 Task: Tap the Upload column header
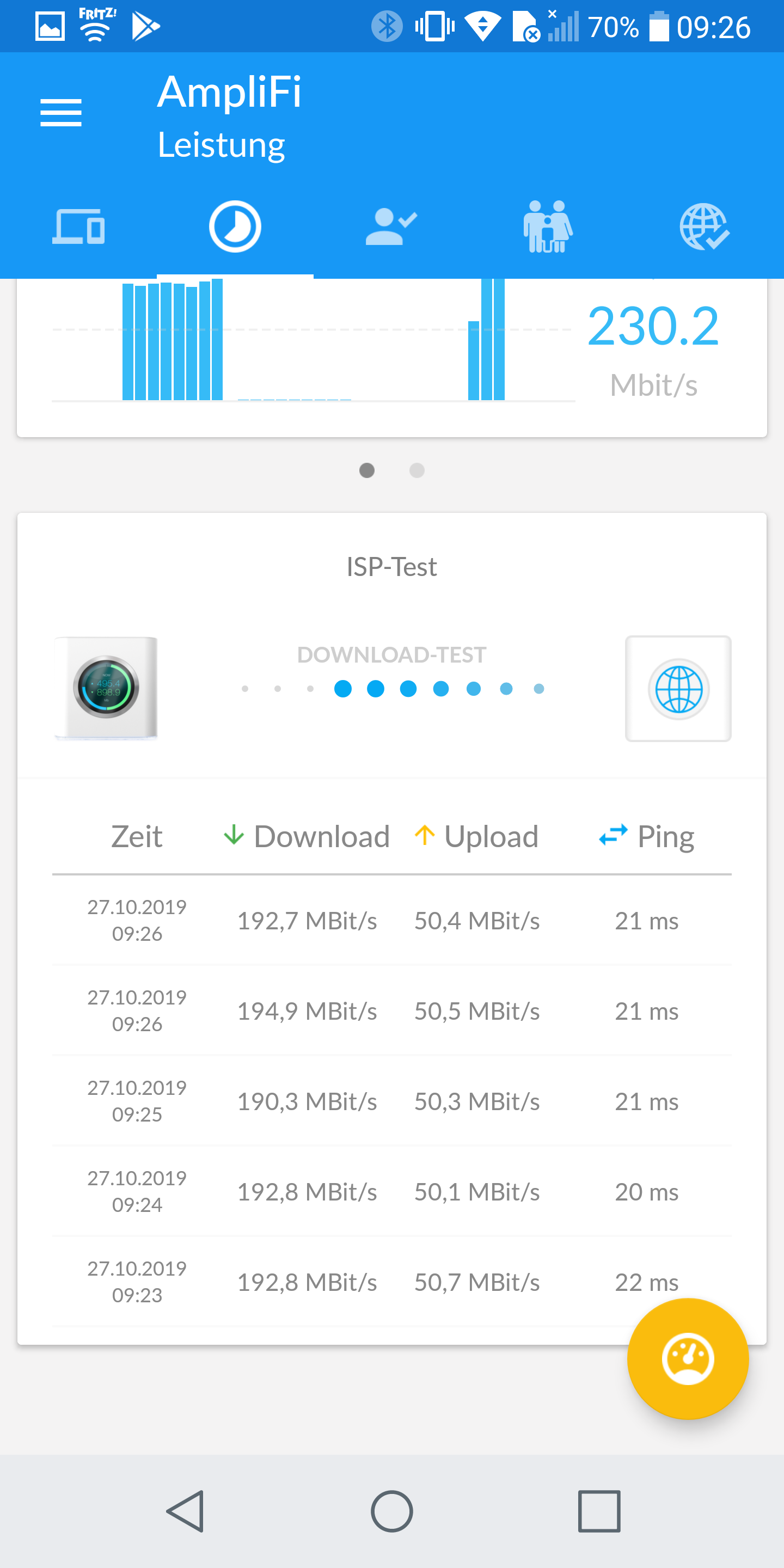coord(476,836)
